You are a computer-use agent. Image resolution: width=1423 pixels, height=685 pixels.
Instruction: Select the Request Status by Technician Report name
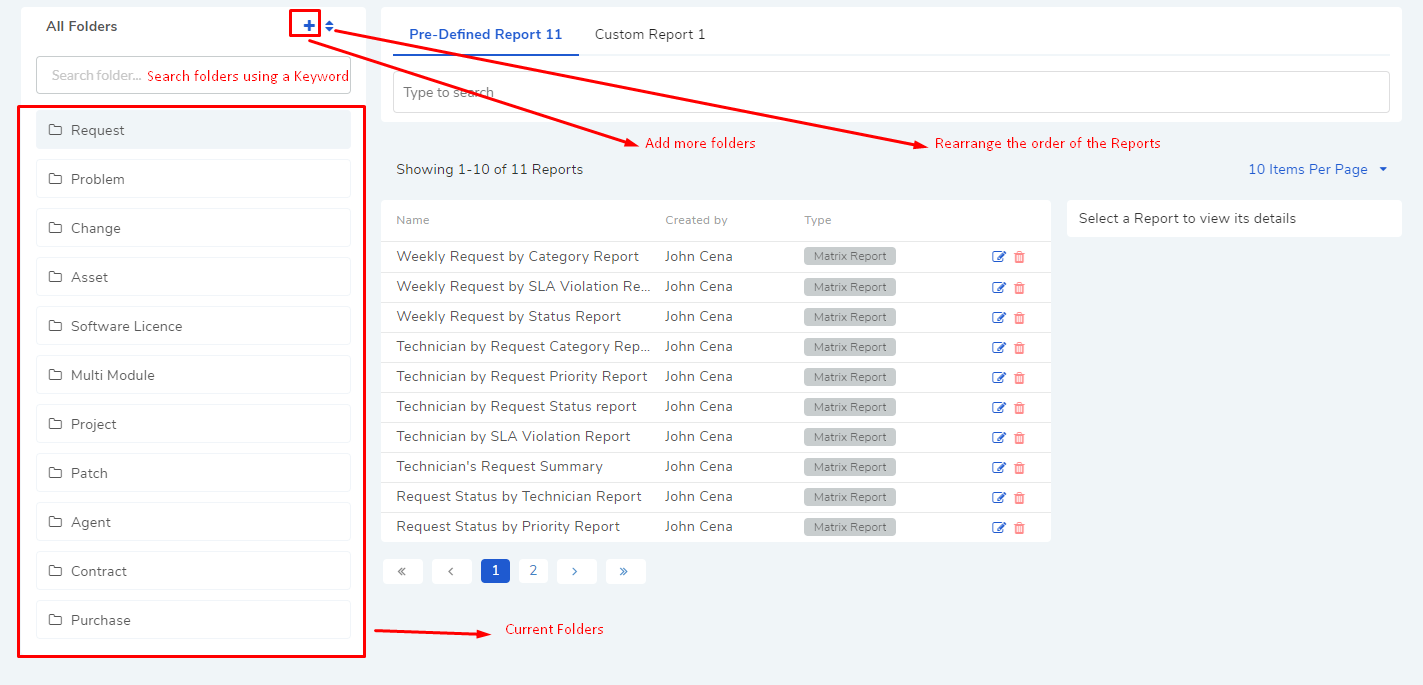click(519, 496)
